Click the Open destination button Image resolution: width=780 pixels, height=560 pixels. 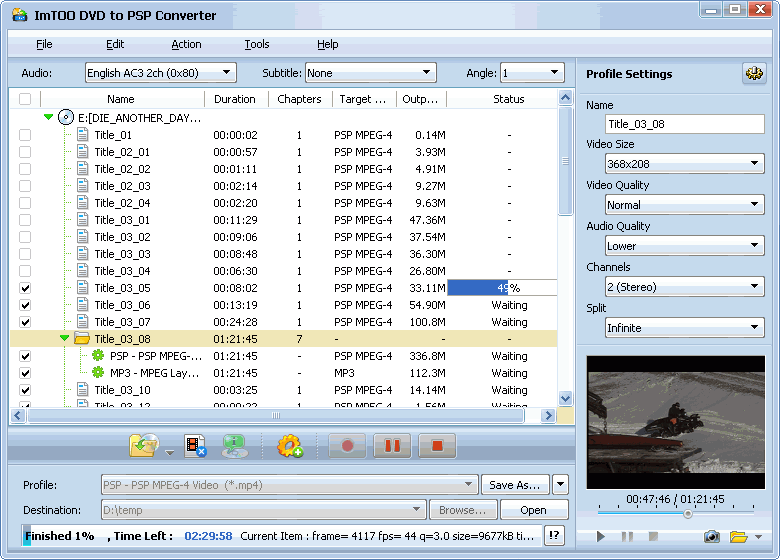533,510
